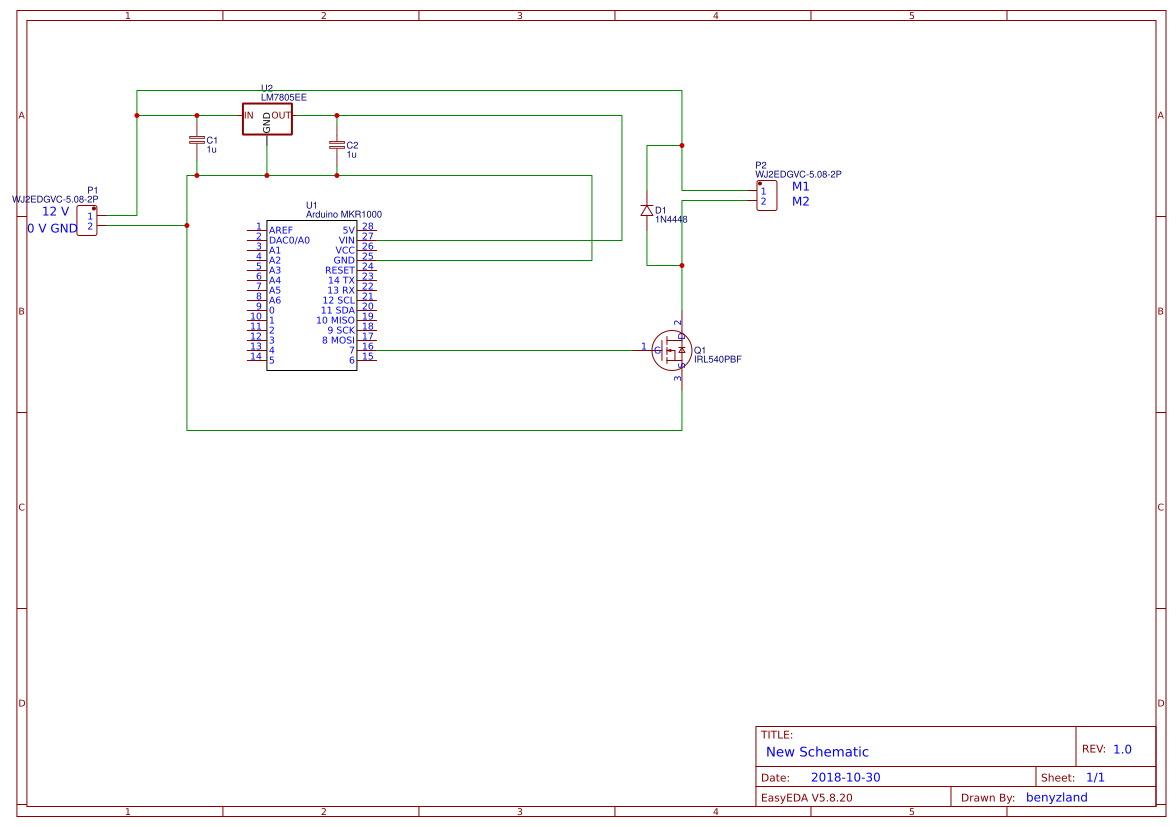The height and width of the screenshot is (827, 1176).
Task: Select the 8 MOSI pin label
Action: (x=338, y=338)
